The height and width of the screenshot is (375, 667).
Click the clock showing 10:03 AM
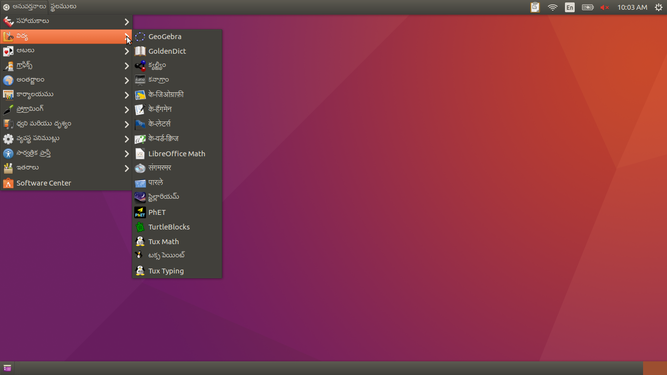coord(632,7)
